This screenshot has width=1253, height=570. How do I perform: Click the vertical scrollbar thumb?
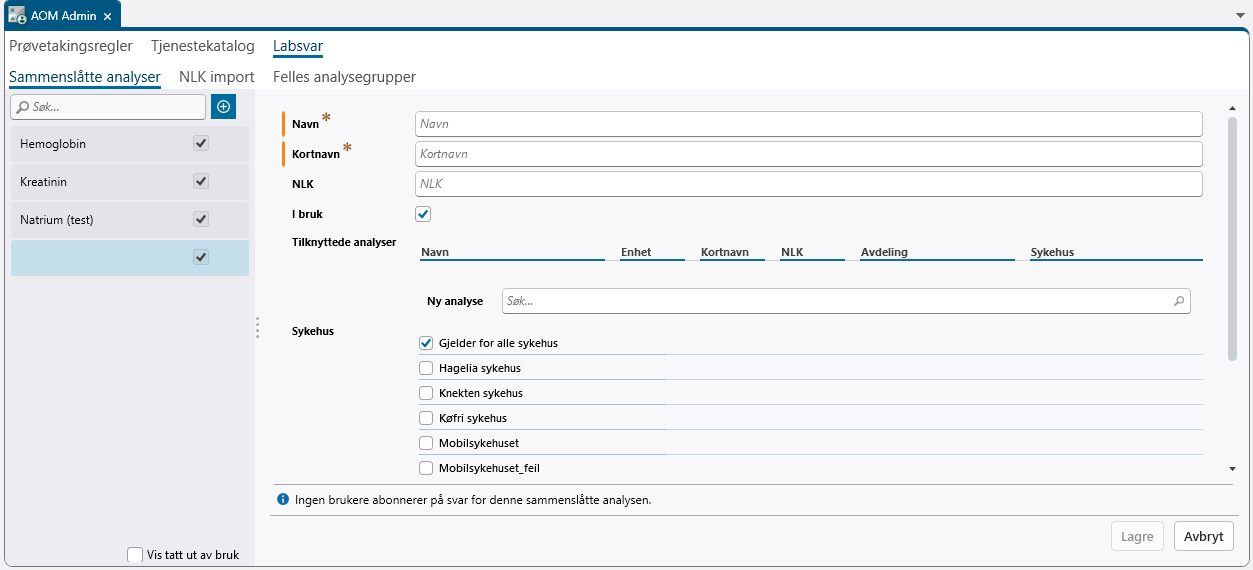point(1232,237)
